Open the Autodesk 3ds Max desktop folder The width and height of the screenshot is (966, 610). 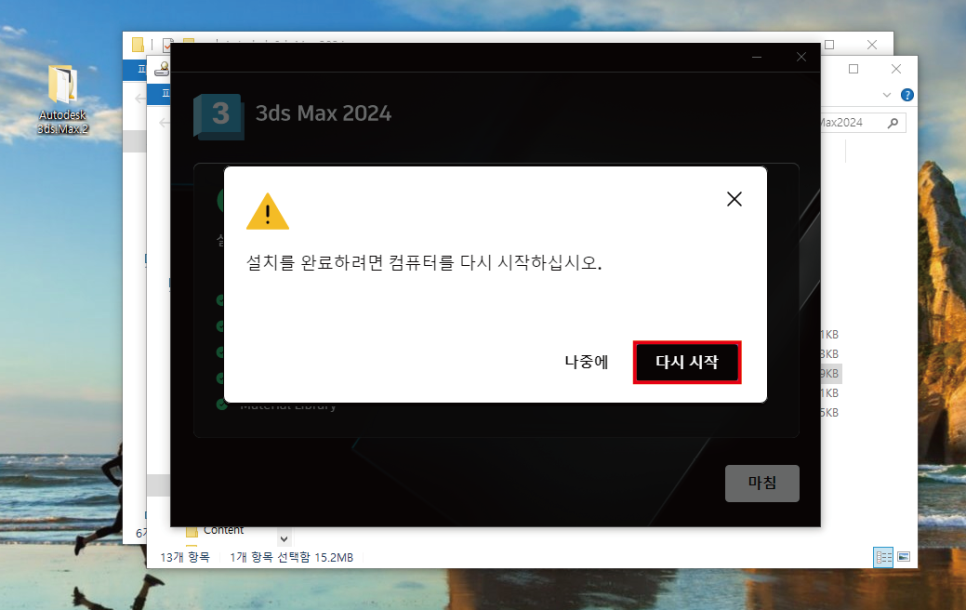(62, 99)
